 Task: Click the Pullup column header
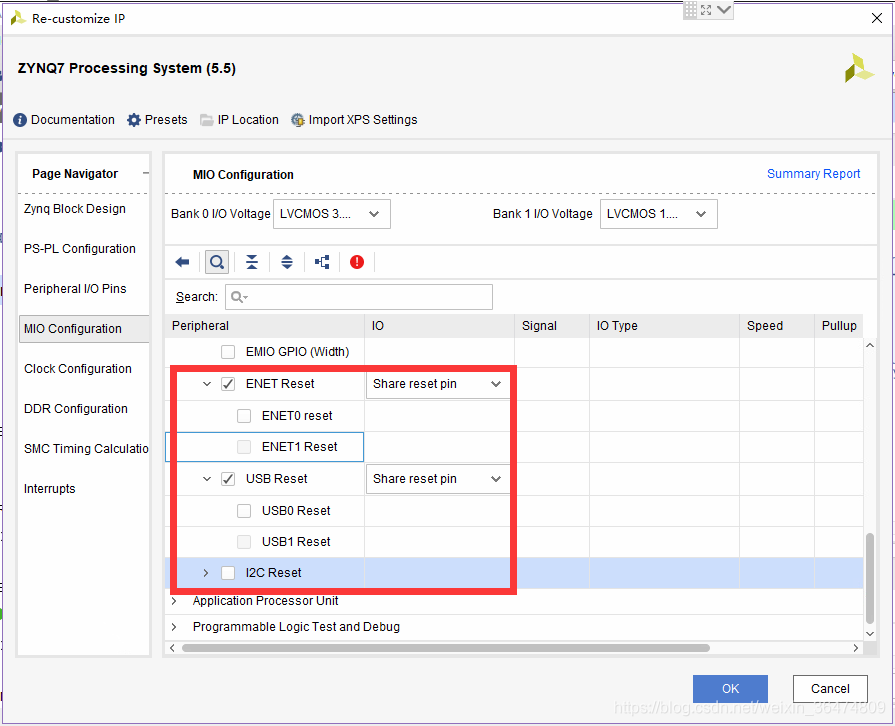(839, 326)
